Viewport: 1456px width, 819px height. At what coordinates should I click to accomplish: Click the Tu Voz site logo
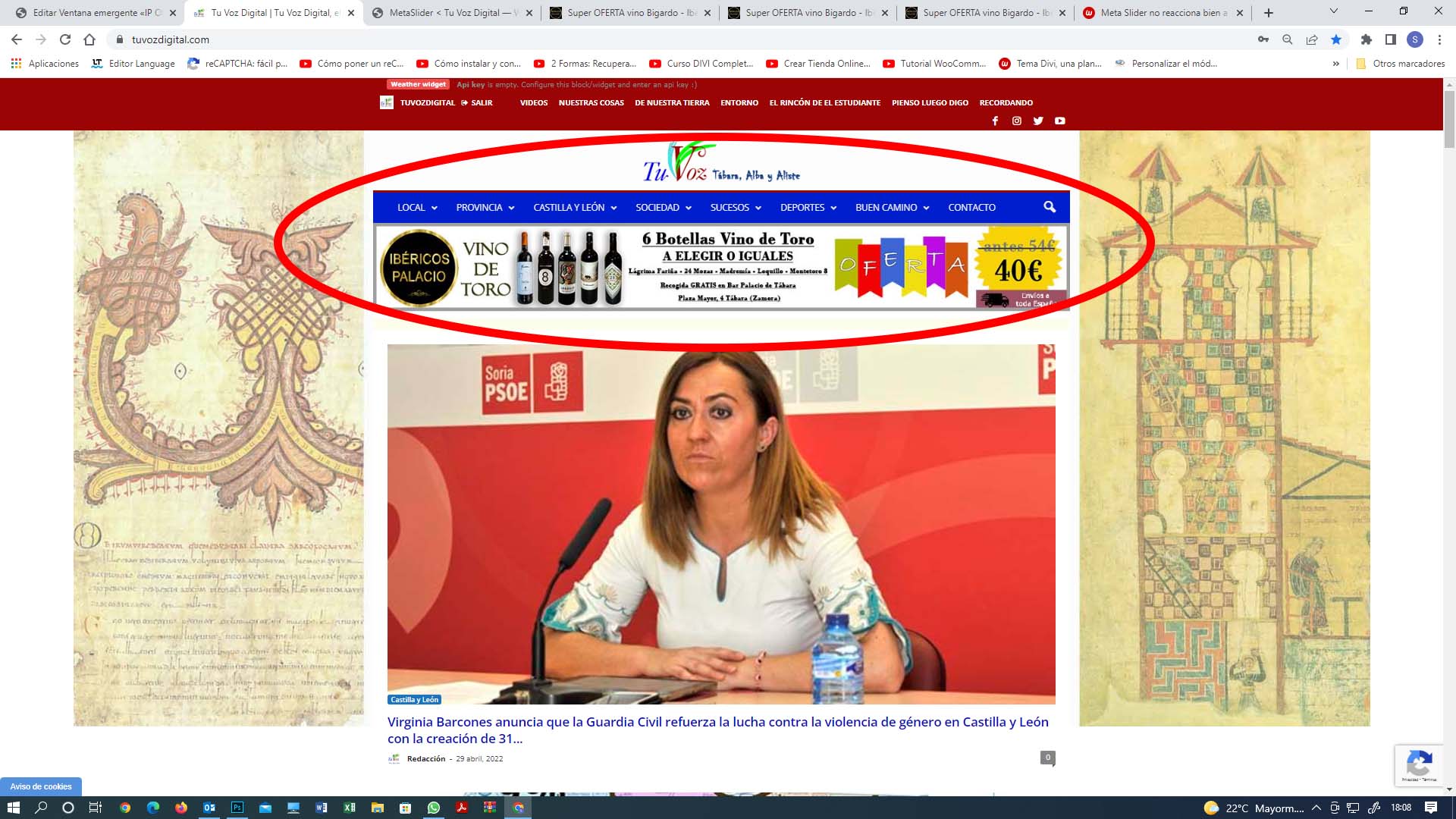click(721, 163)
